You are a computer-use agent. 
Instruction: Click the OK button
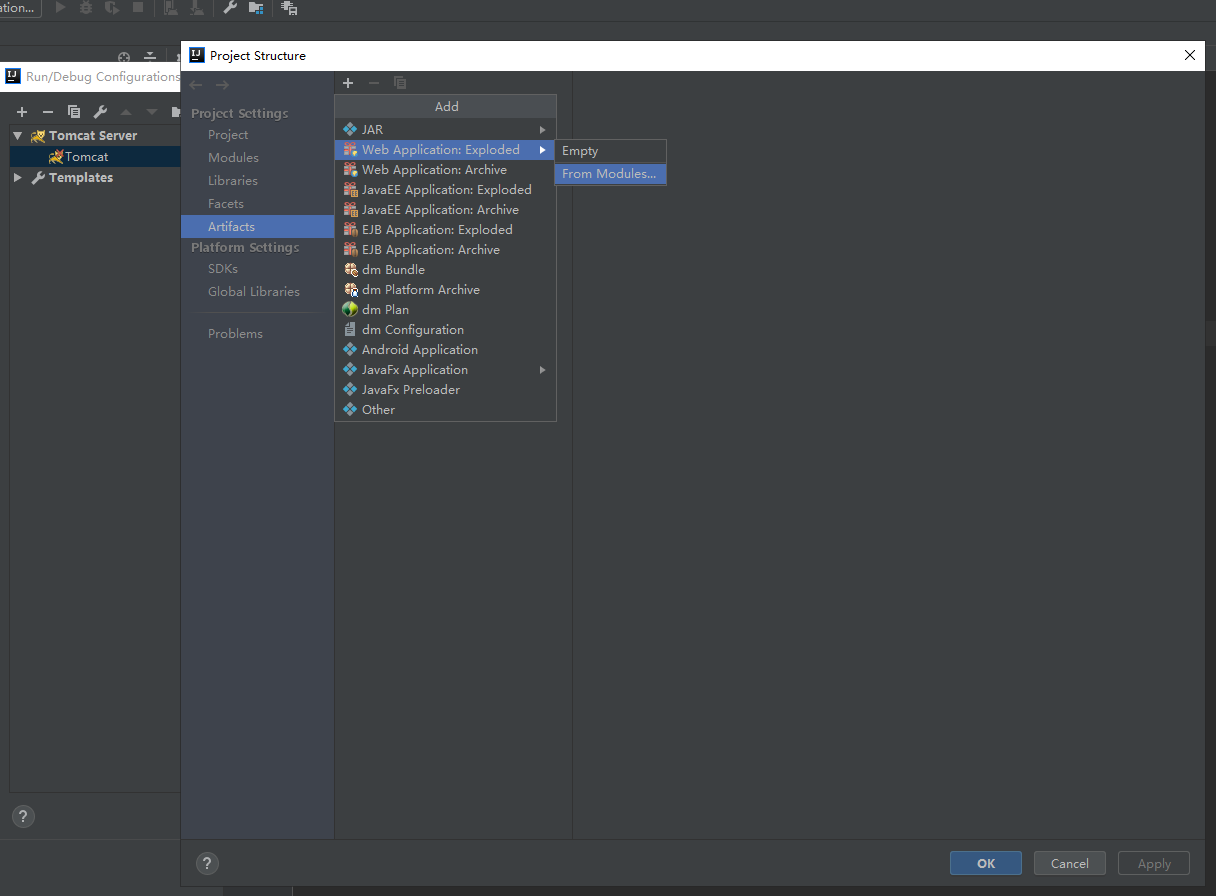pos(986,864)
